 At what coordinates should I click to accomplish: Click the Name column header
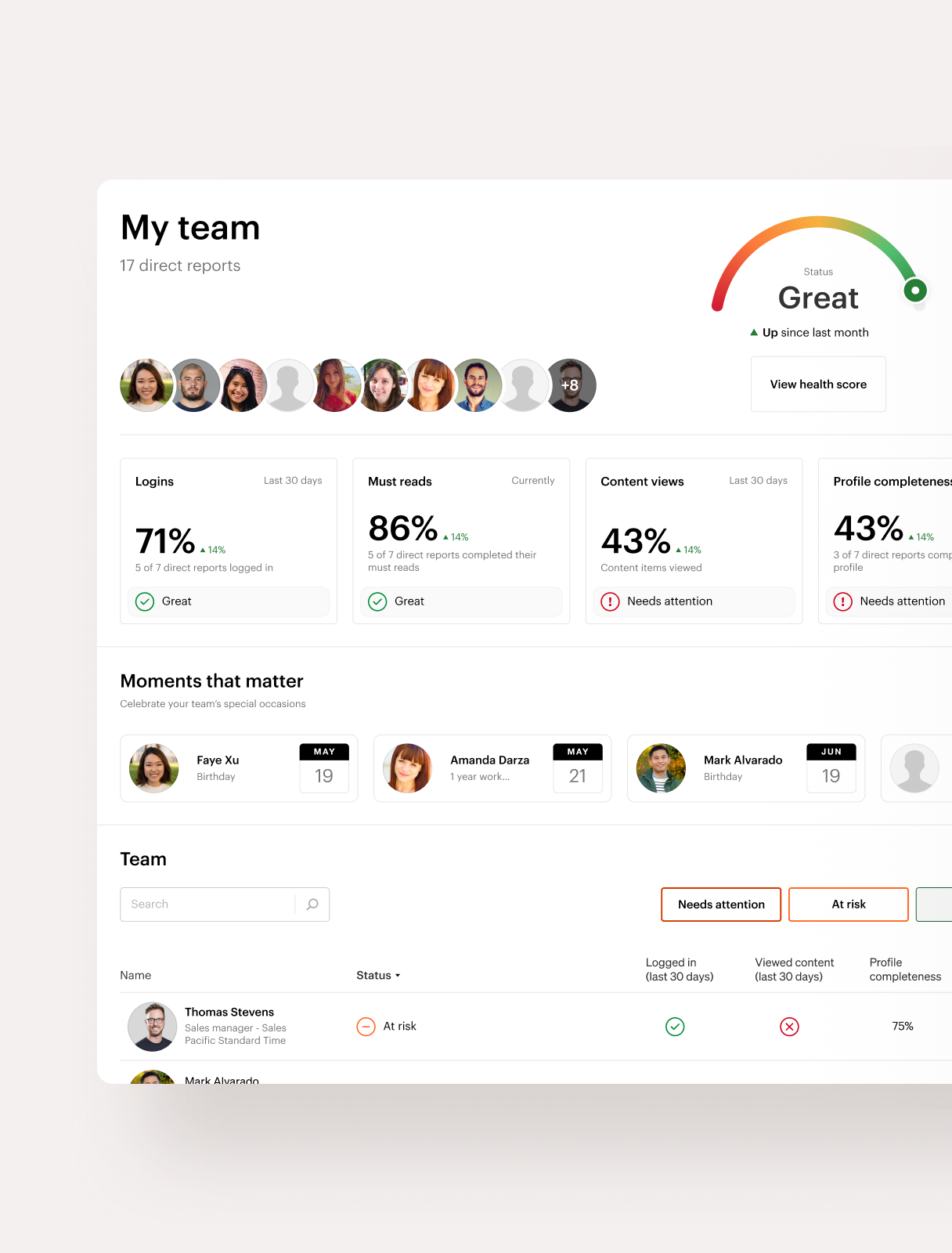coord(135,976)
